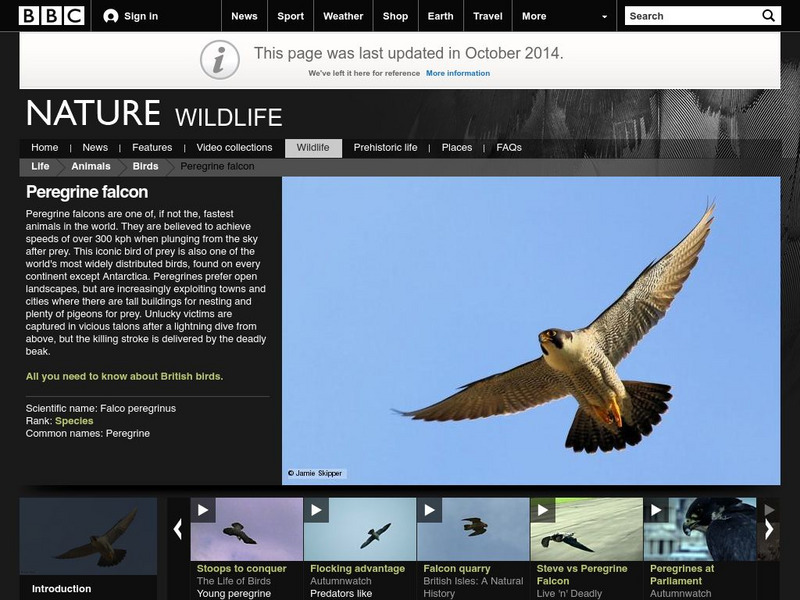Click the Sign in link
Image resolution: width=800 pixels, height=600 pixels.
pyautogui.click(x=141, y=16)
